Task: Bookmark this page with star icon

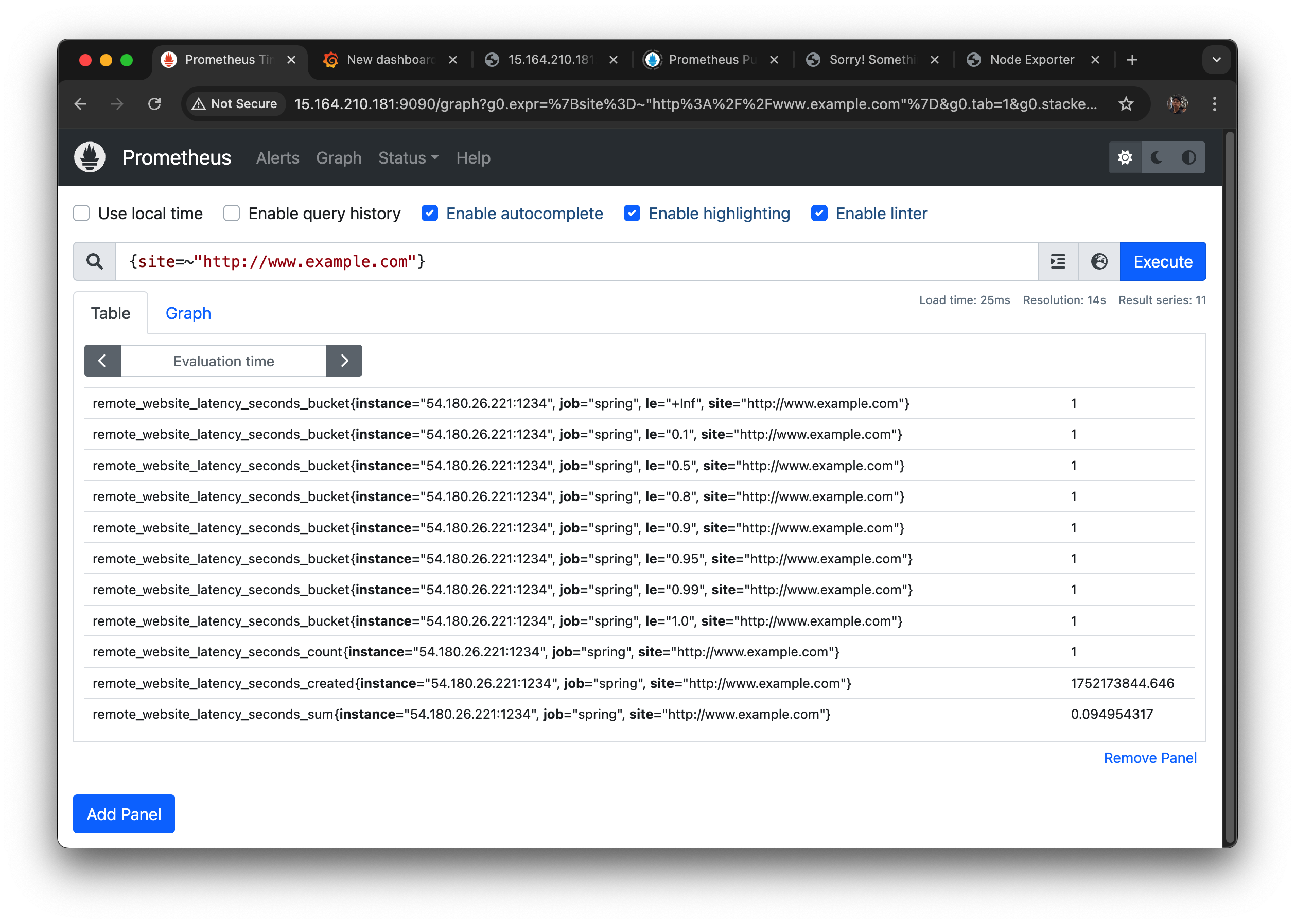Action: (1125, 104)
